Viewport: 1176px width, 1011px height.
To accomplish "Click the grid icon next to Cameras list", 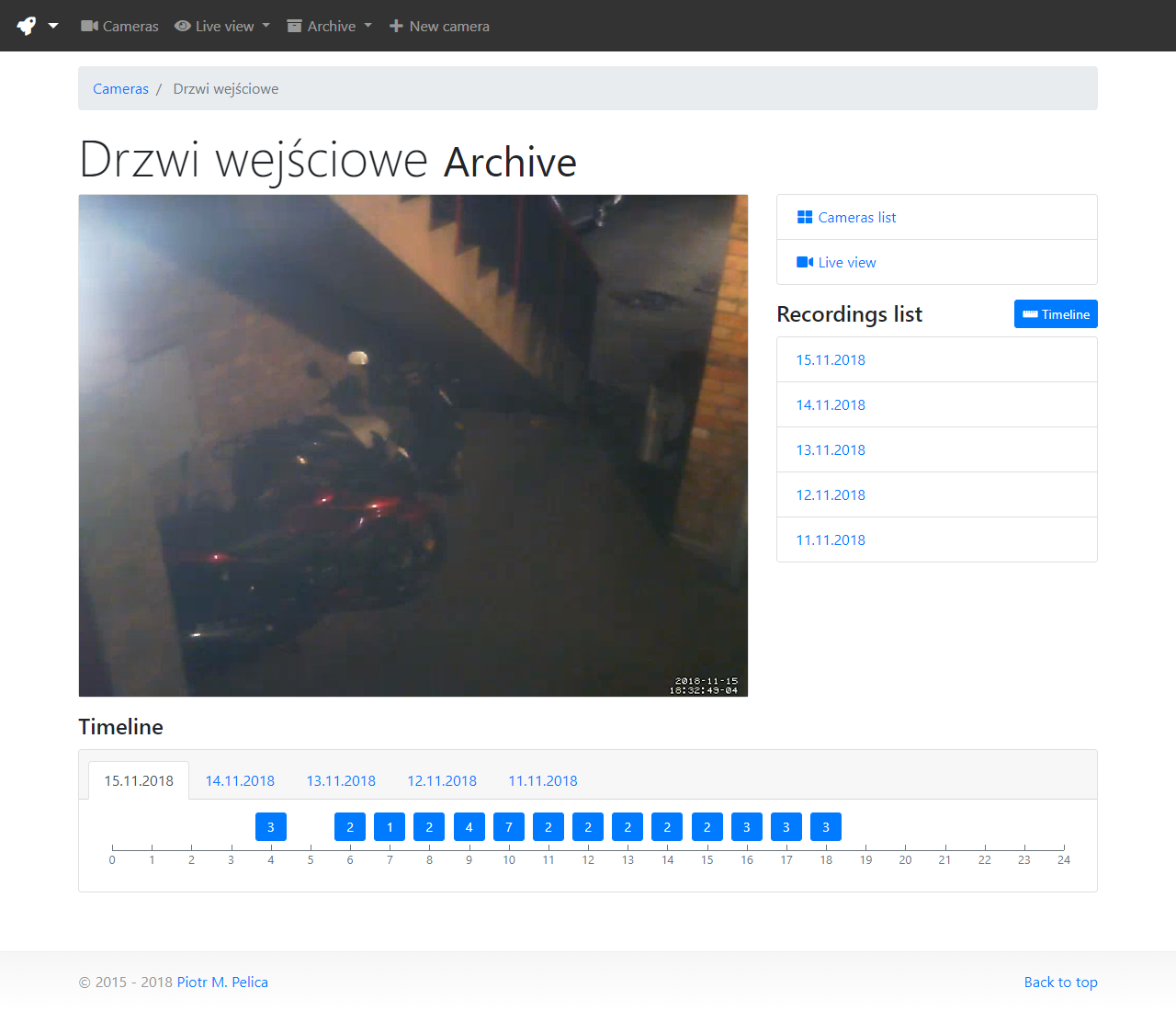I will coord(805,217).
